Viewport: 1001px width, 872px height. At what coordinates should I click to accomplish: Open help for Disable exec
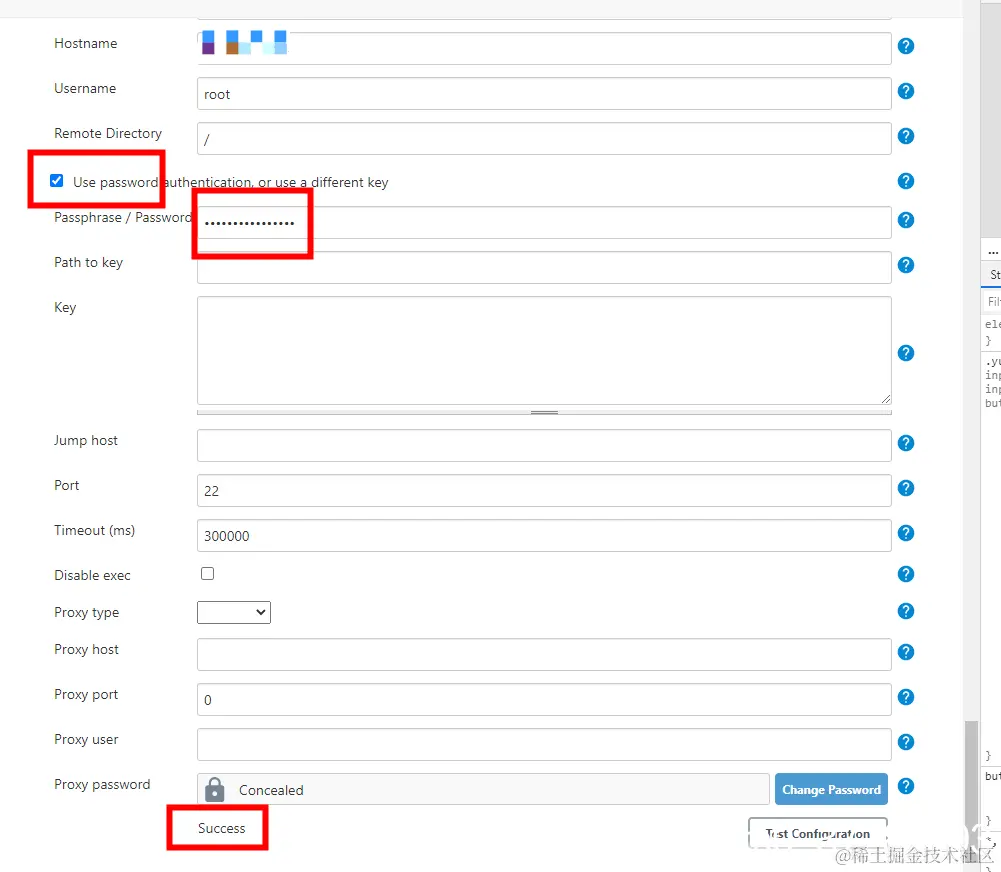click(905, 574)
